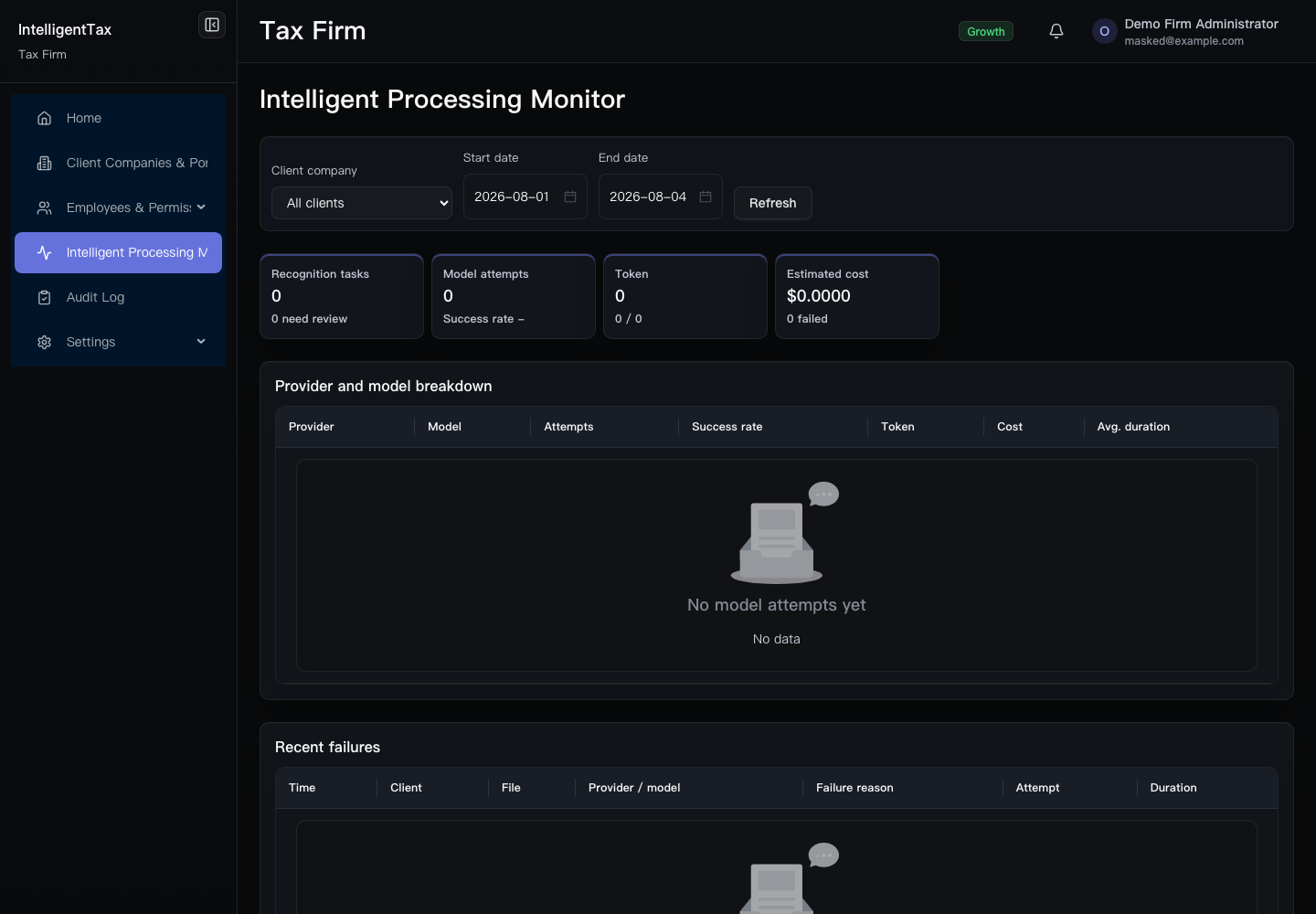The width and height of the screenshot is (1316, 914).
Task: Edit the Start date field 2026-08-01
Action: 525,197
